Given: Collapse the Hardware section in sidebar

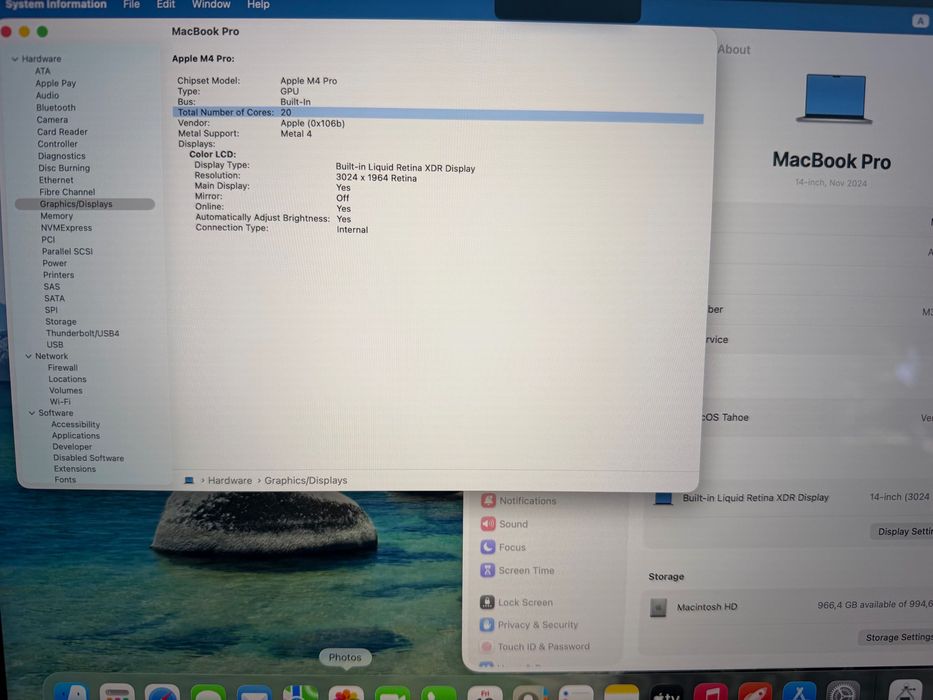Looking at the screenshot, I should point(15,58).
